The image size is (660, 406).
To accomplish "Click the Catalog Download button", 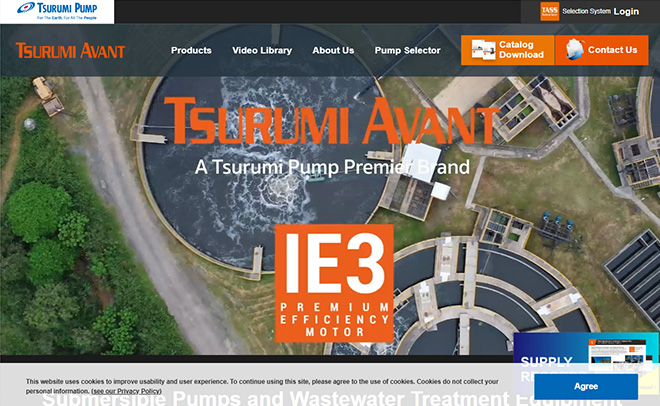I will (508, 50).
